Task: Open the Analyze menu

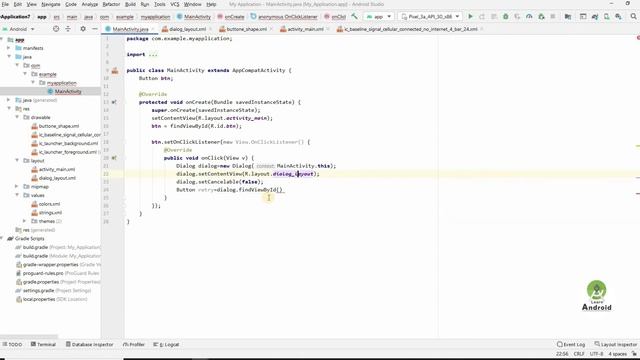Action: pos(89,4)
